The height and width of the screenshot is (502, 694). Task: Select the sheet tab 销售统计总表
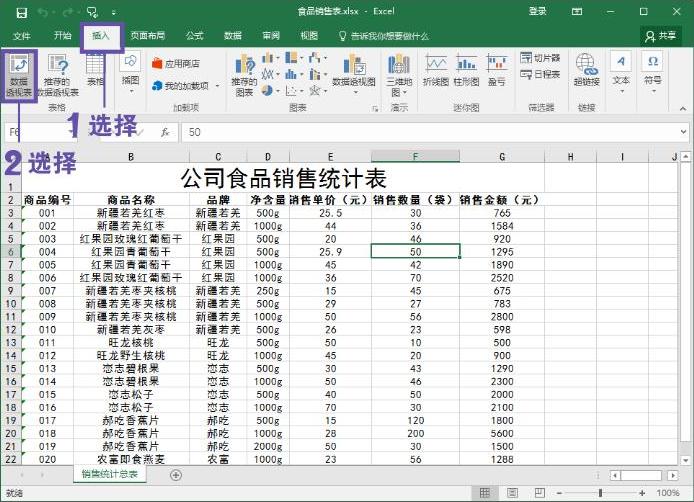(x=110, y=474)
